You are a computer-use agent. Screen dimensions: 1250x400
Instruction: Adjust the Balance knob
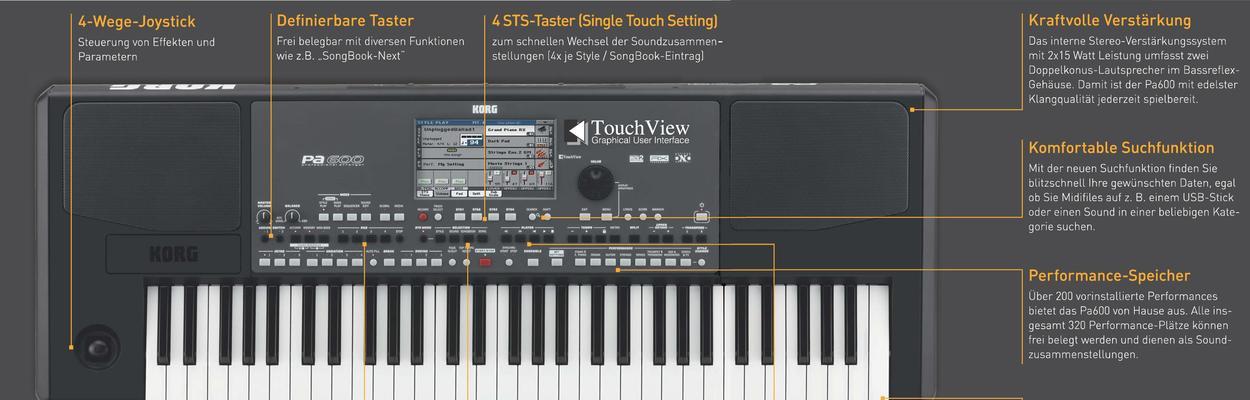292,216
